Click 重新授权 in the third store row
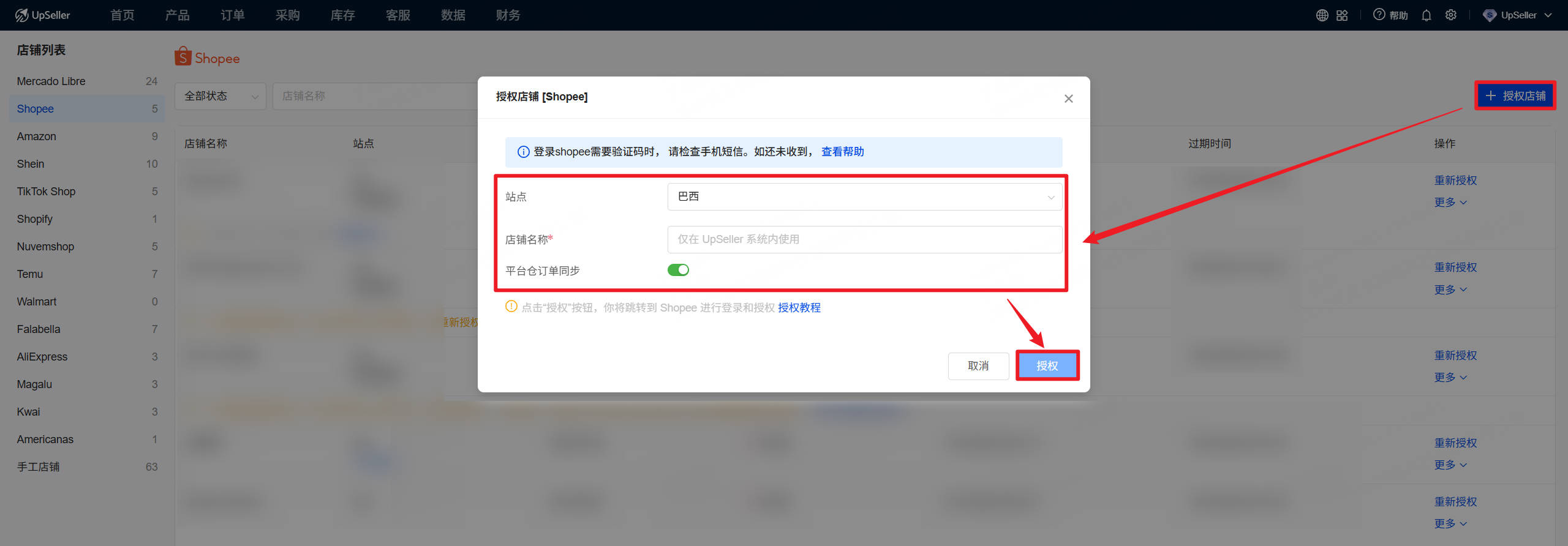 click(x=1456, y=356)
